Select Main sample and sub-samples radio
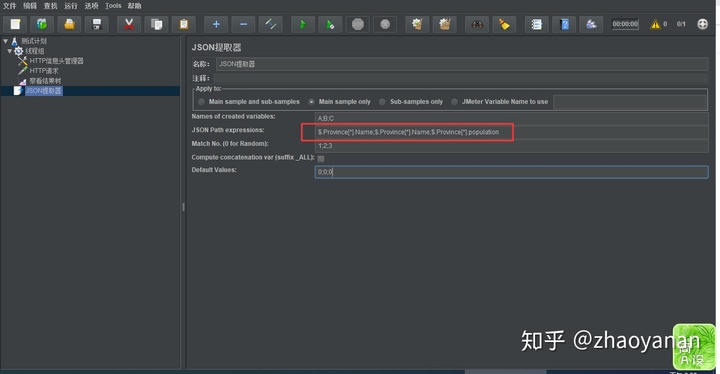 202,102
